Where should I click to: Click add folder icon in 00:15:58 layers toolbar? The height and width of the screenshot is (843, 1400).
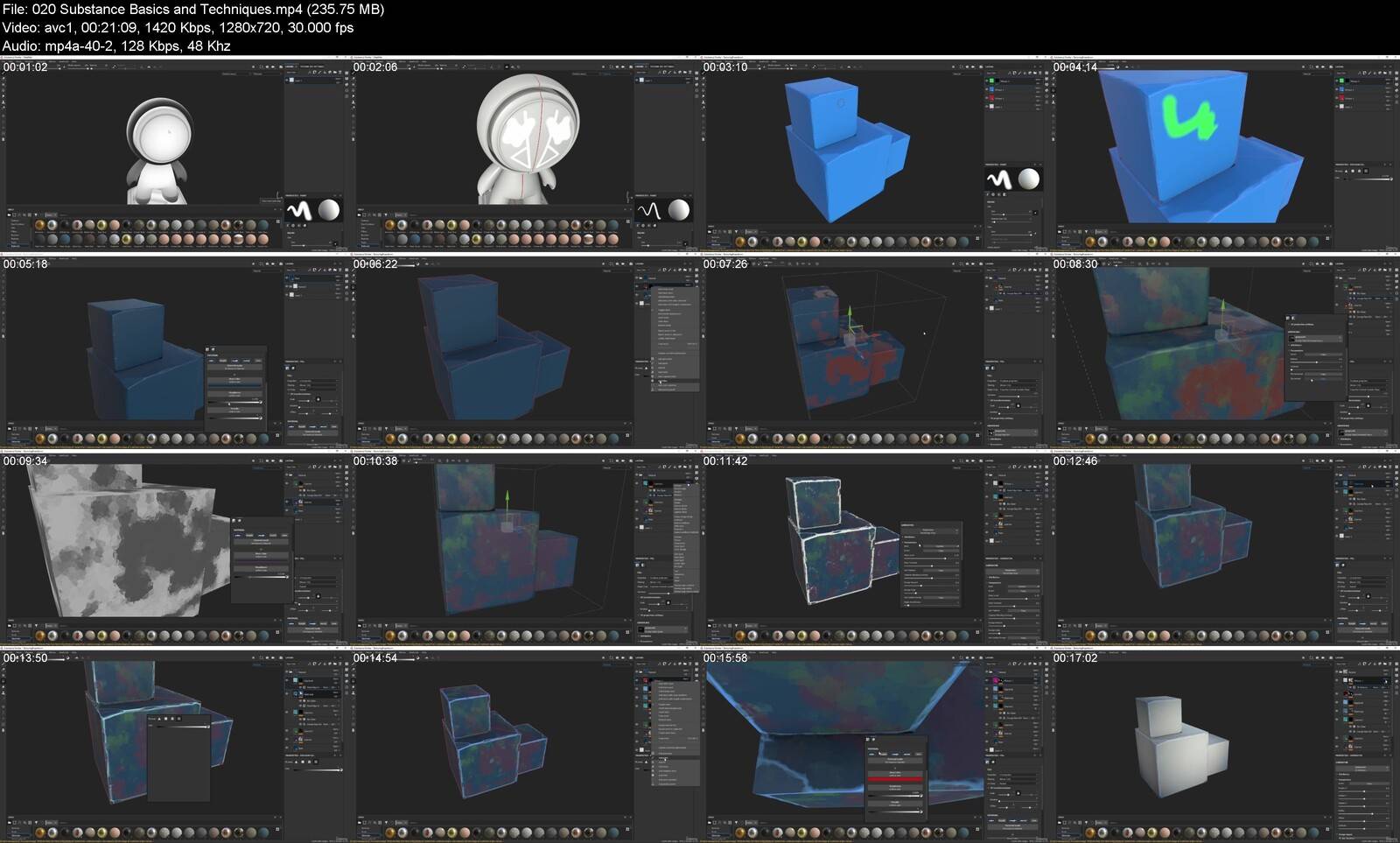(1035, 664)
